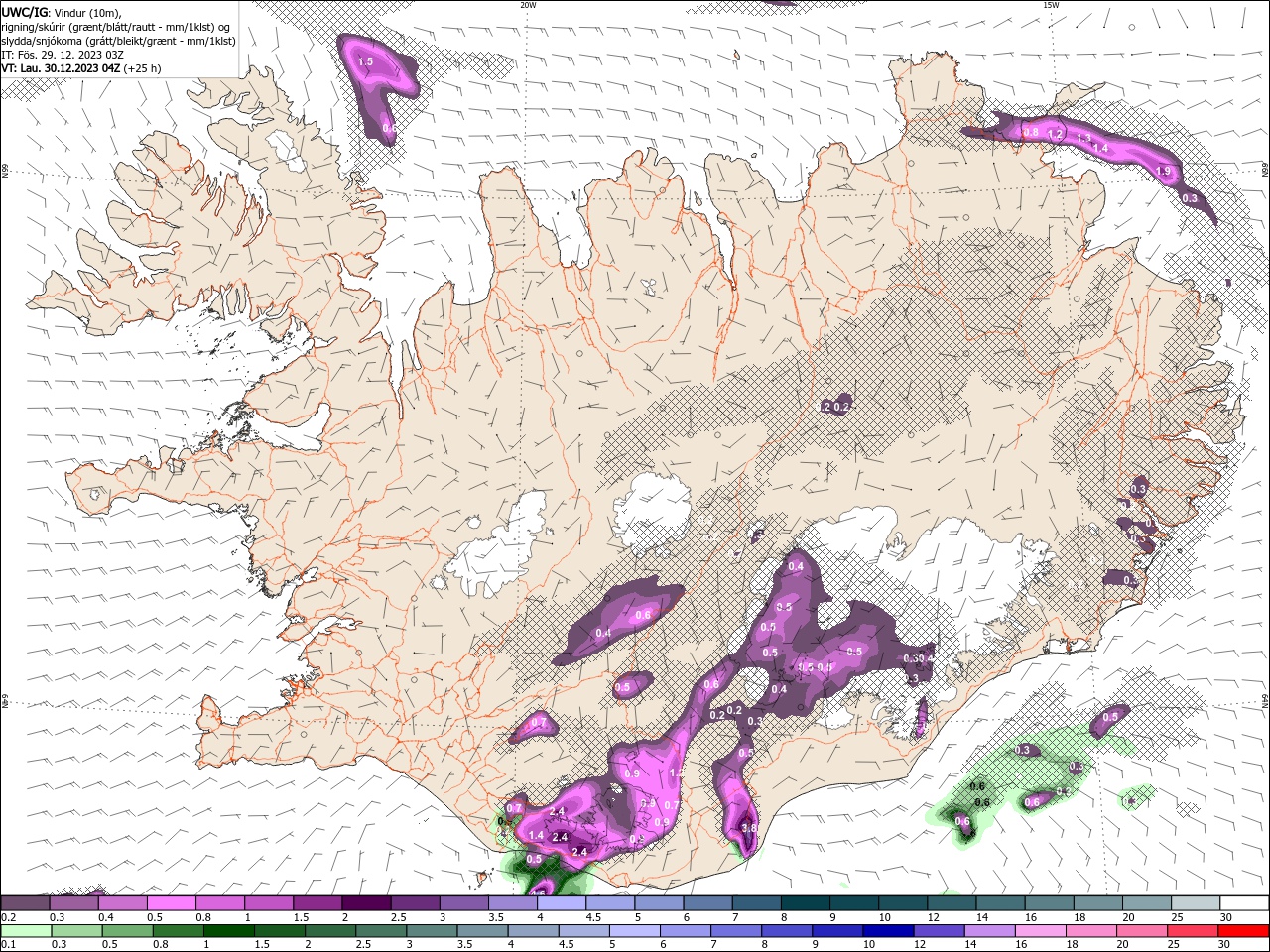The width and height of the screenshot is (1270, 952).
Task: Click the 20W longitude label
Action: (528, 5)
